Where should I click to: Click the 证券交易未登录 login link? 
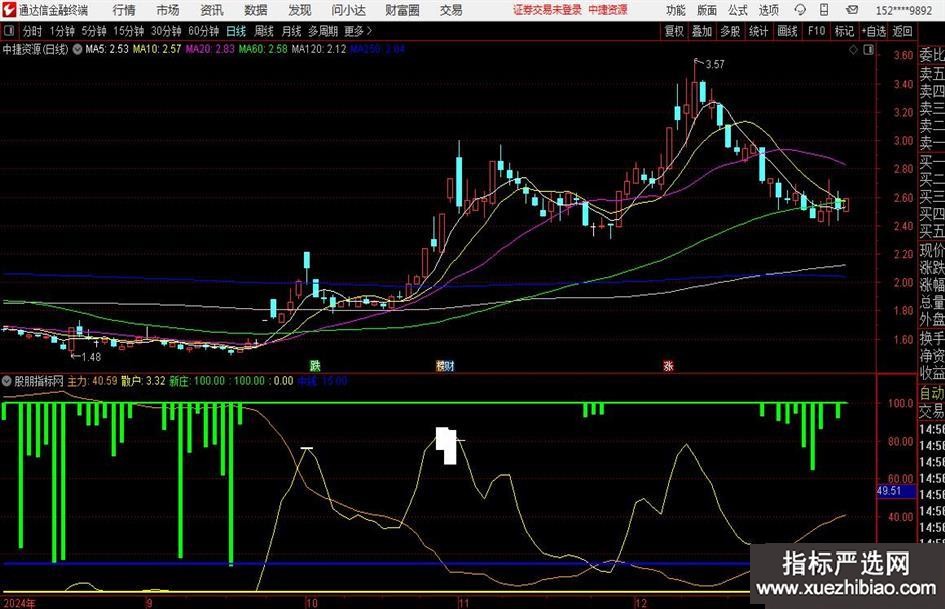coord(547,10)
